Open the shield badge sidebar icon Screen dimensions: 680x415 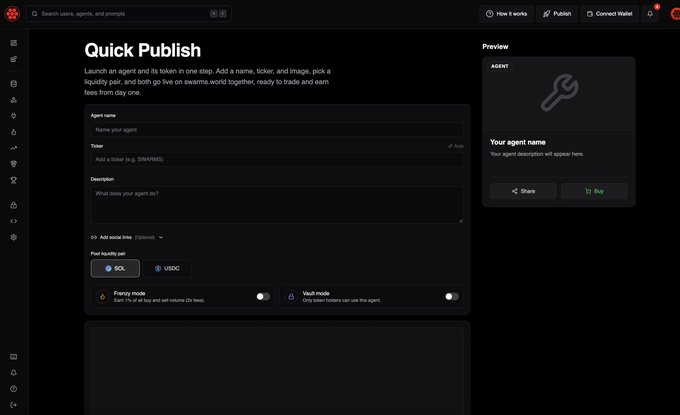[x=14, y=164]
